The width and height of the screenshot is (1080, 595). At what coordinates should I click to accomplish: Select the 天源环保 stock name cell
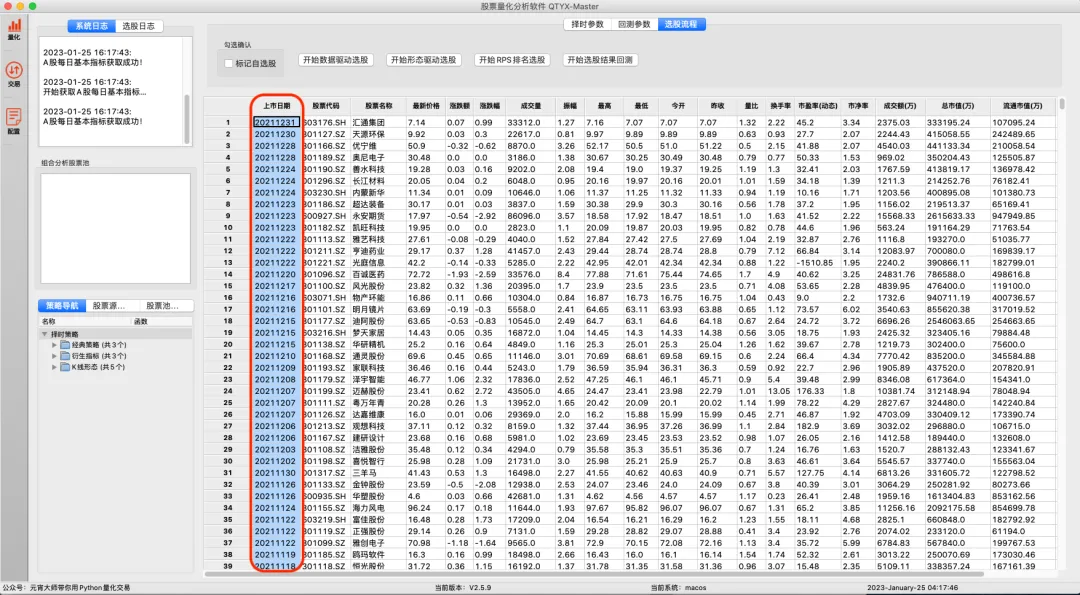[x=378, y=134]
